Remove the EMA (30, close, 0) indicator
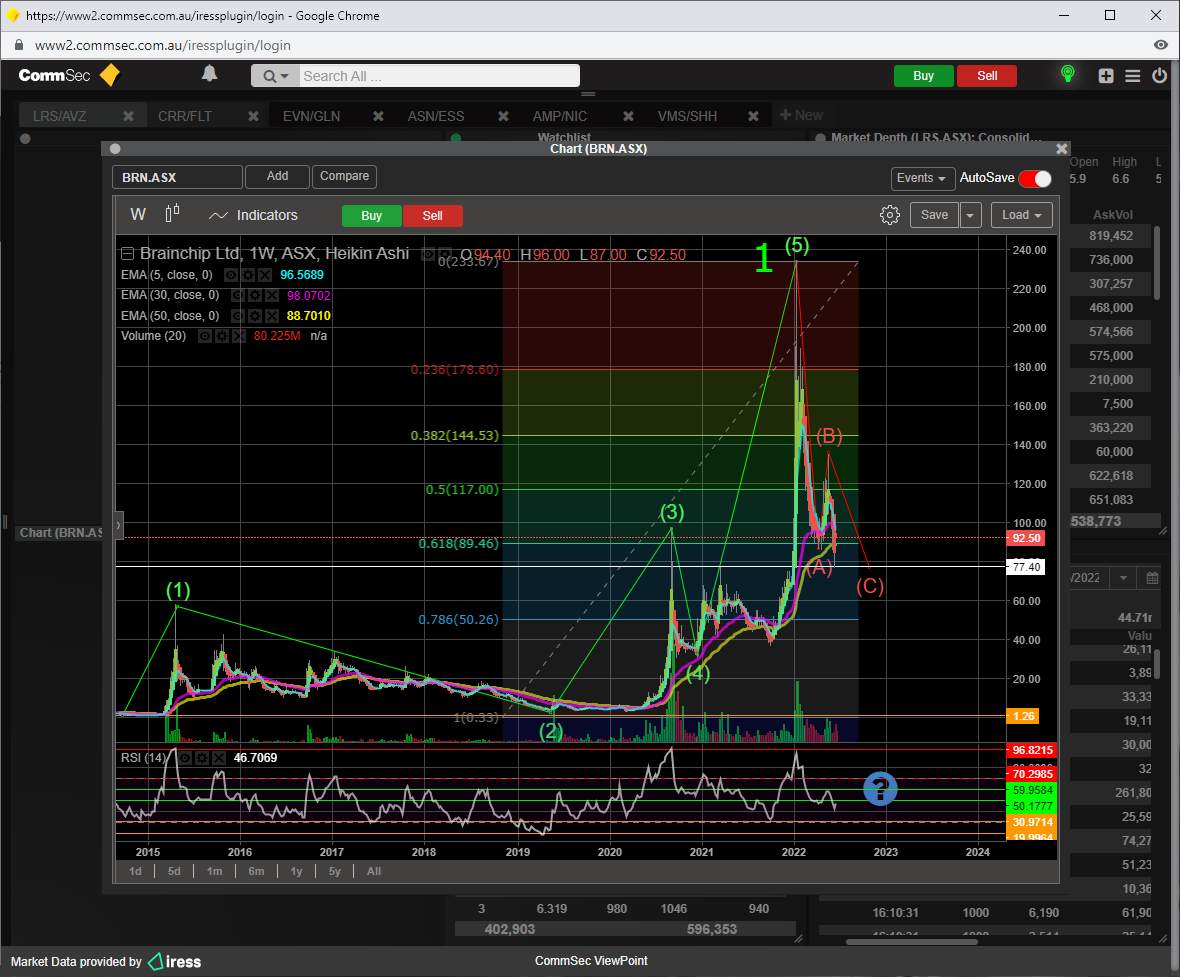 click(x=272, y=296)
